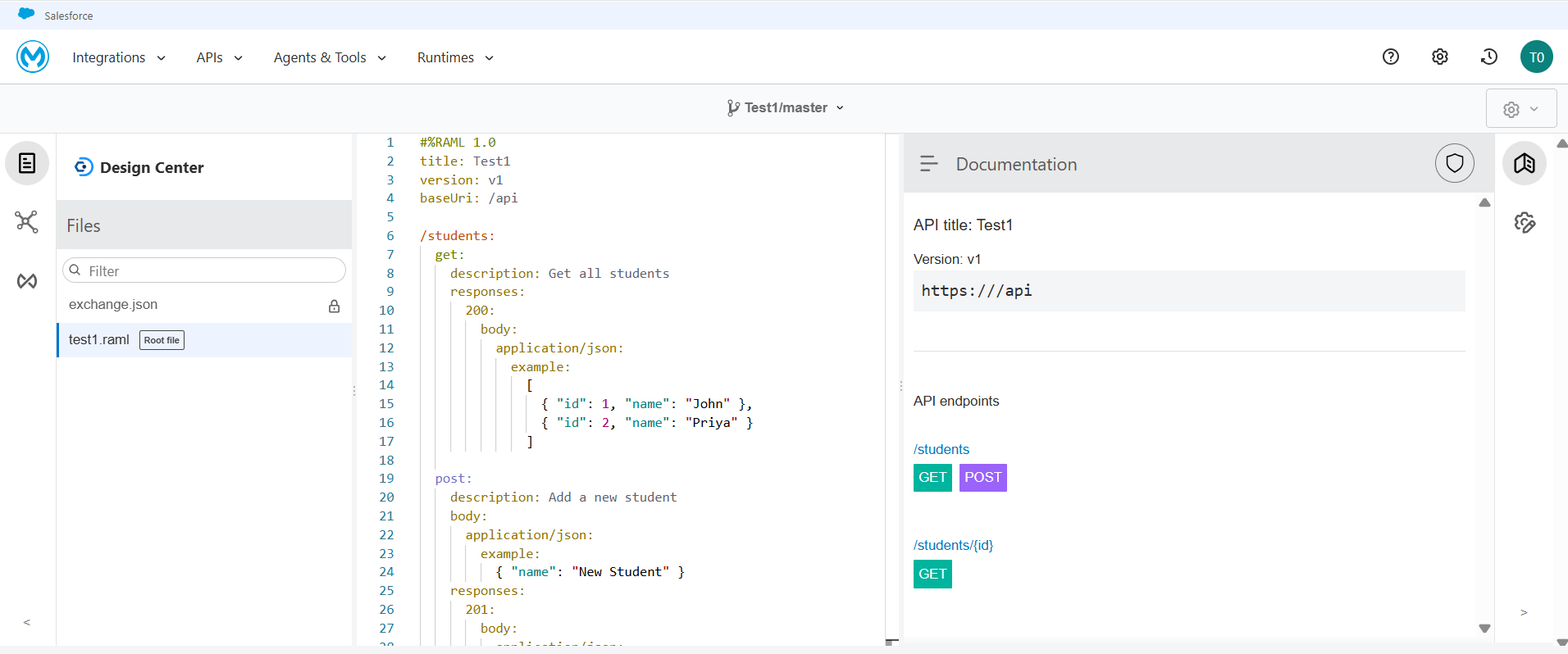Open the settings gear in top navigation
The height and width of the screenshot is (654, 1568).
click(x=1439, y=57)
